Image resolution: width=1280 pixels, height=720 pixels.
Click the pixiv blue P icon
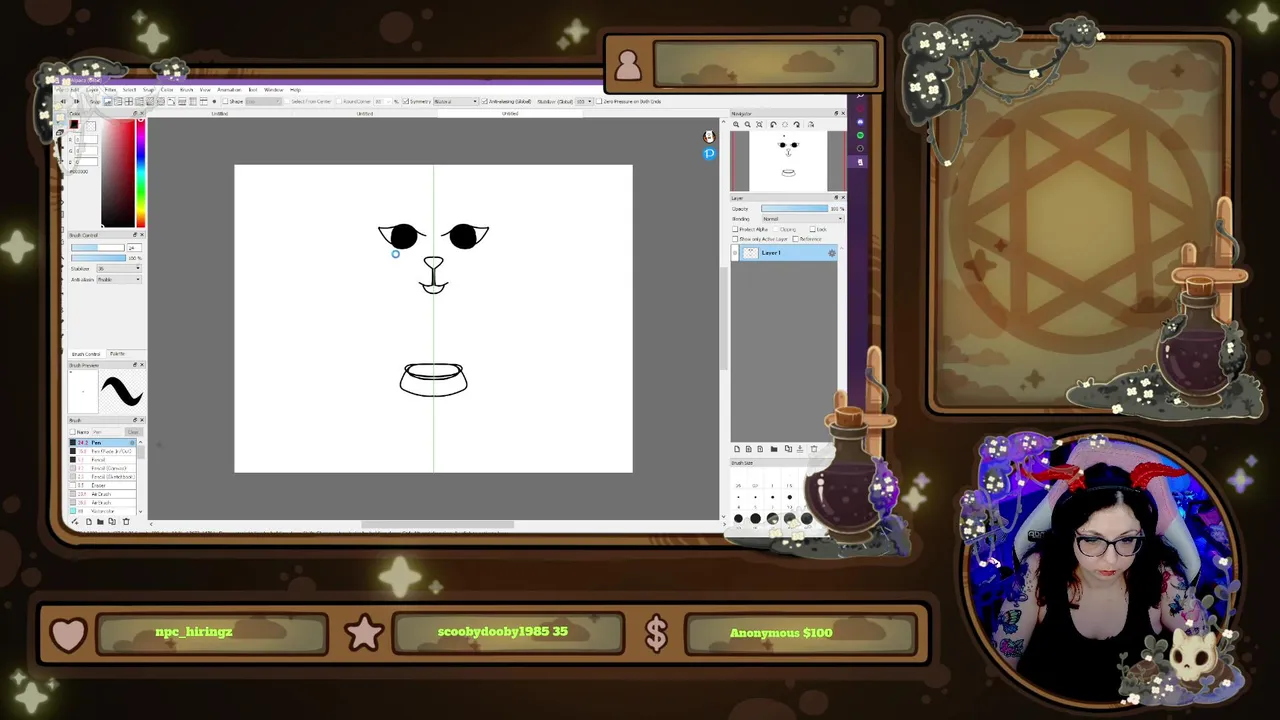pos(709,153)
